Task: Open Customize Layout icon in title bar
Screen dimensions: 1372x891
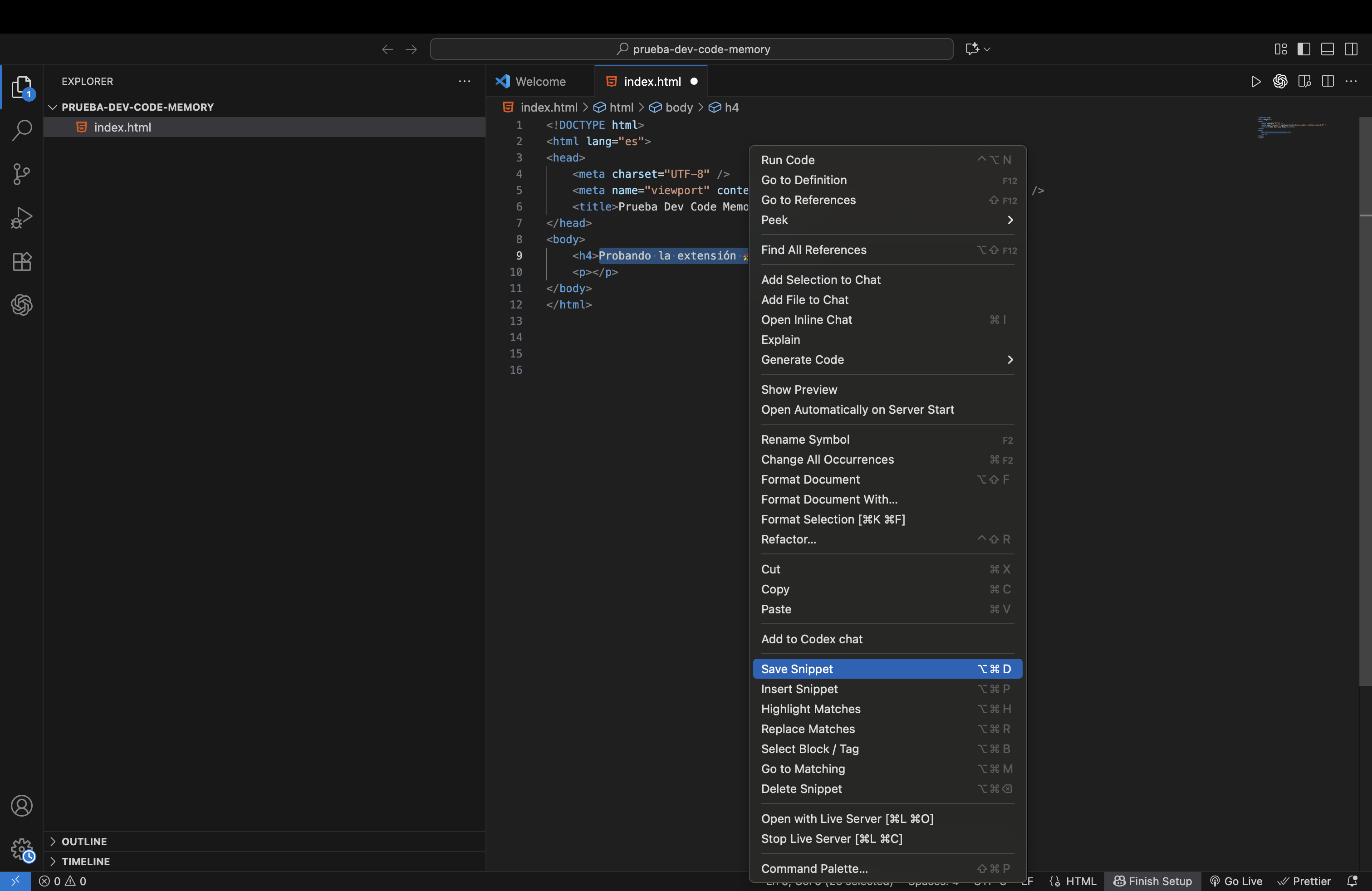Action: click(x=1280, y=49)
